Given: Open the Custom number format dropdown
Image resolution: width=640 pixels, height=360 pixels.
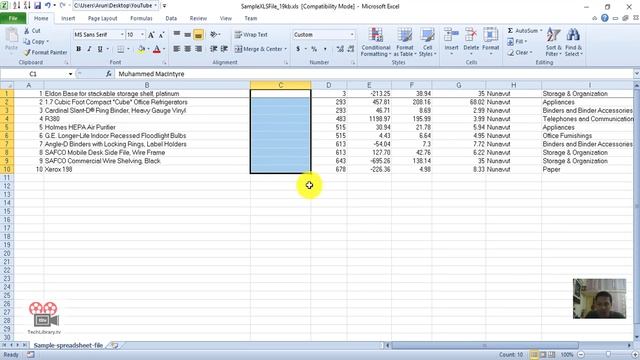Looking at the screenshot, I should [352, 35].
